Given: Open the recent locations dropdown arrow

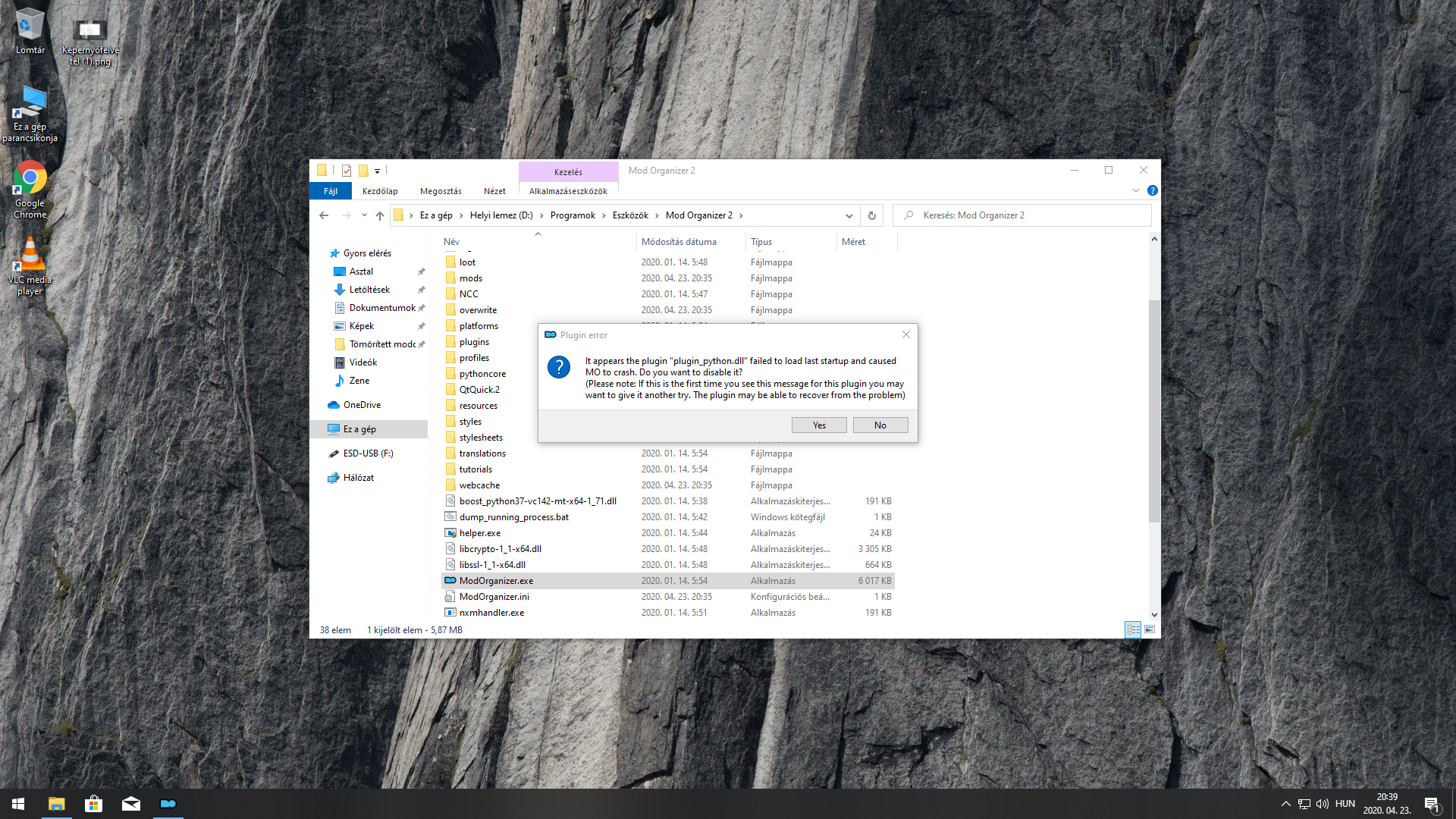Looking at the screenshot, I should [364, 215].
